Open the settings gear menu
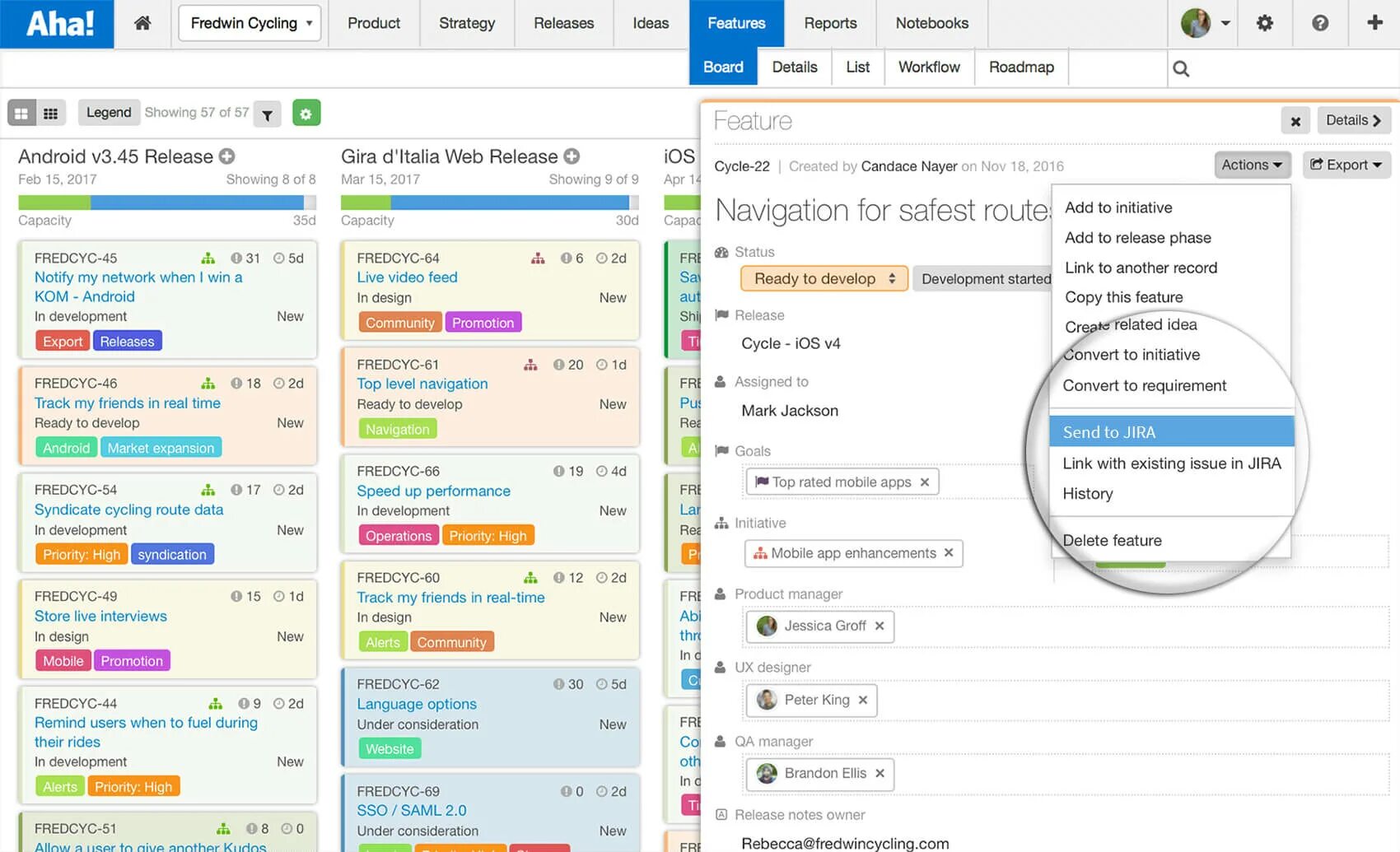 (1264, 23)
